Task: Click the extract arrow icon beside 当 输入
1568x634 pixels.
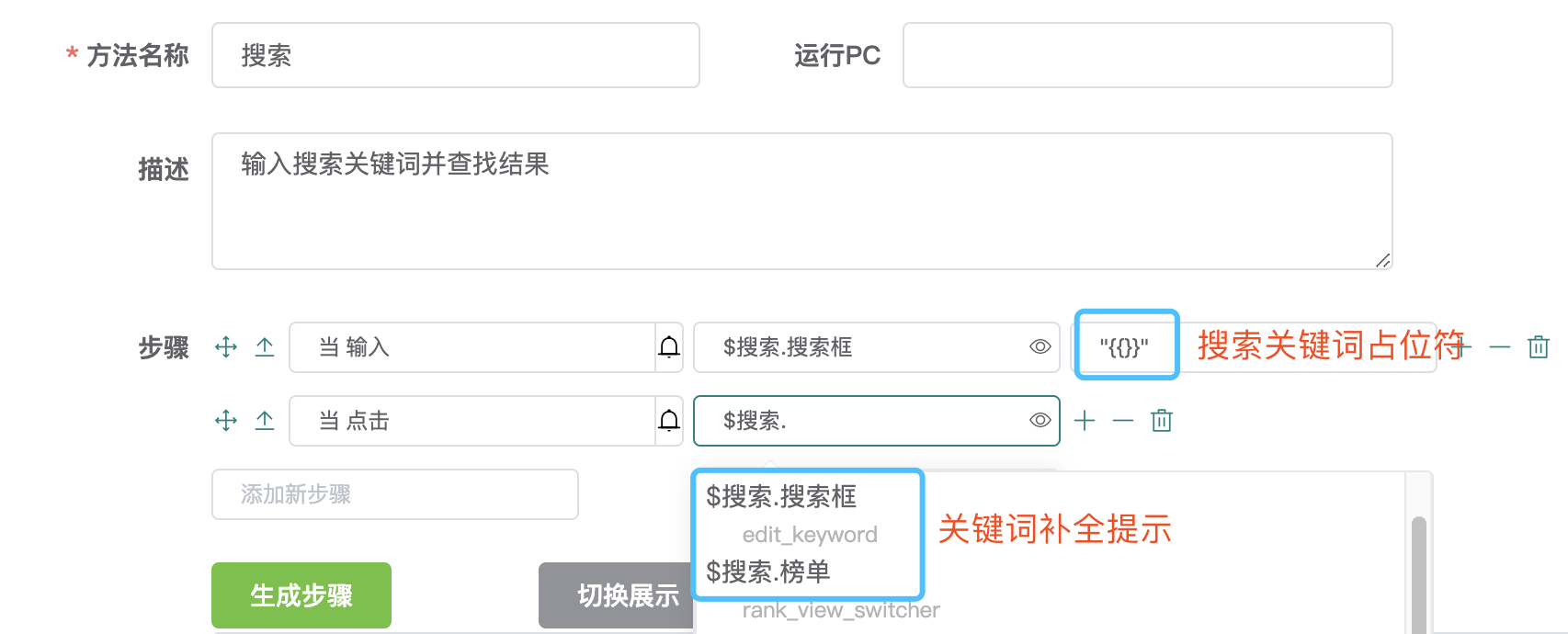Action: [x=266, y=347]
